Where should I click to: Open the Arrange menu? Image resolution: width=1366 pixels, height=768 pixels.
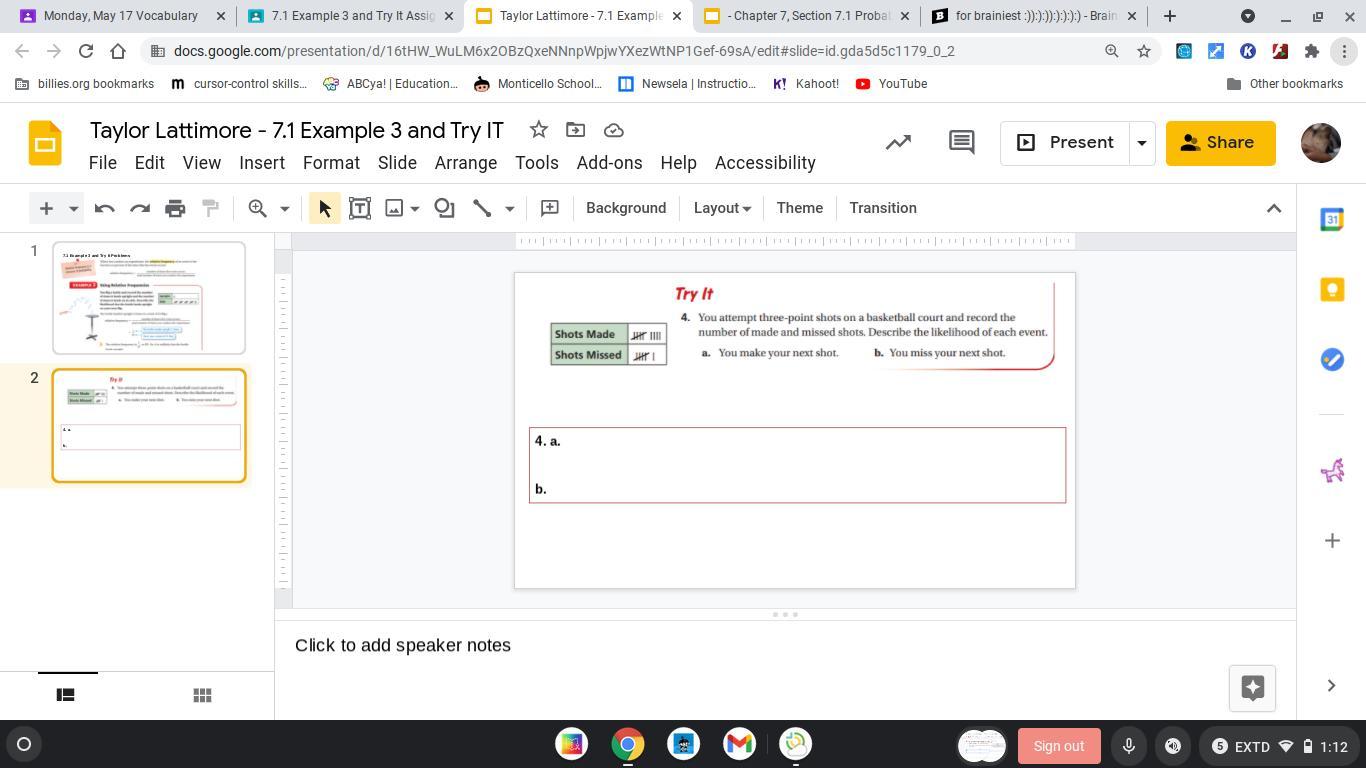coord(465,163)
